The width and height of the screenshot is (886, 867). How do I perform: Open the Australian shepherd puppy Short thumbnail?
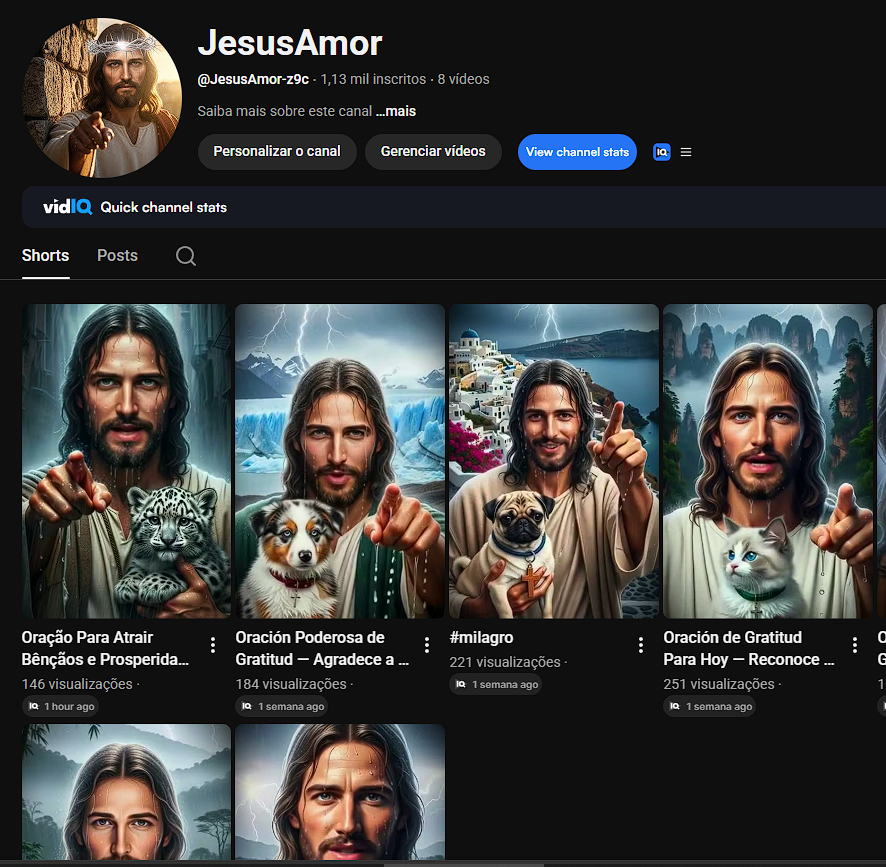[x=340, y=461]
